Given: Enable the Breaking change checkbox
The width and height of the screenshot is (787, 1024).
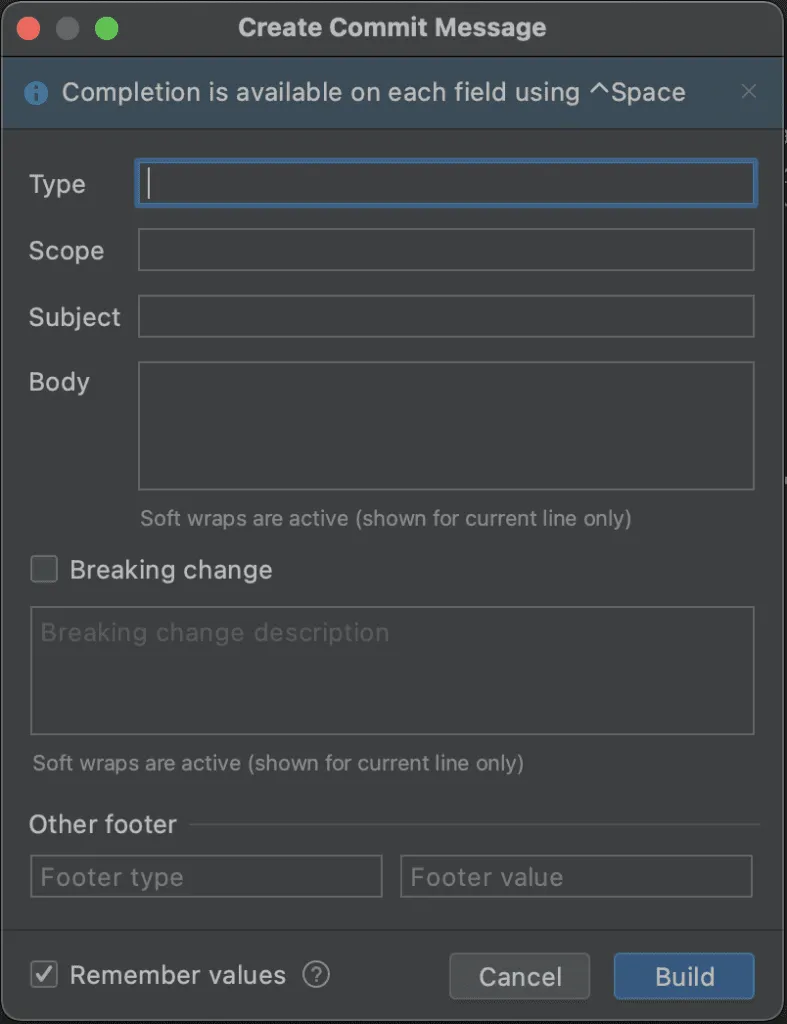Looking at the screenshot, I should point(44,570).
